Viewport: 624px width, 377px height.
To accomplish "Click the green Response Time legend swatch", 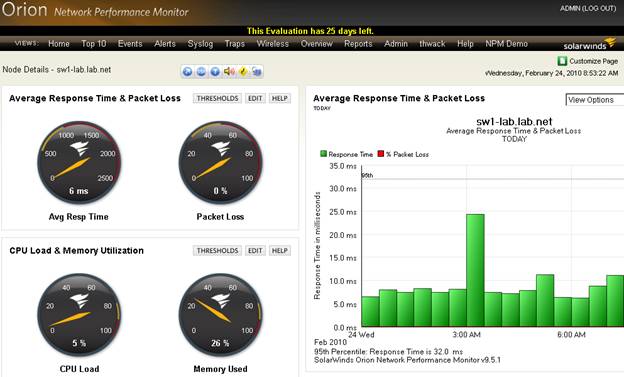I will (323, 154).
